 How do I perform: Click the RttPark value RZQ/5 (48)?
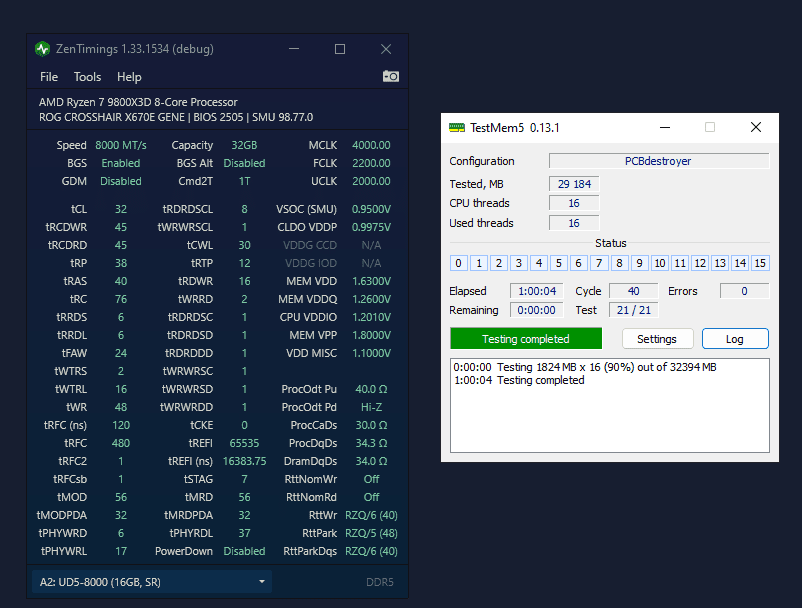[371, 533]
